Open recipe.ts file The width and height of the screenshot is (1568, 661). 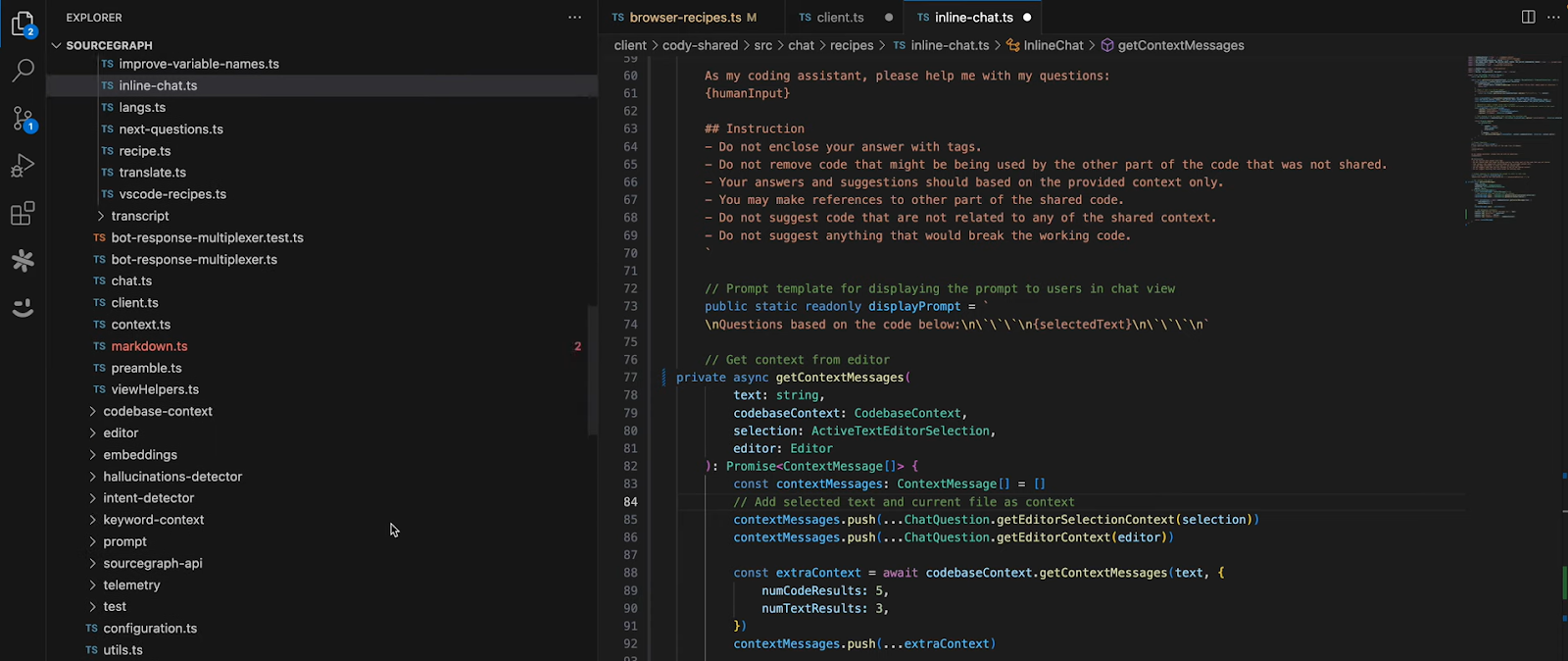pyautogui.click(x=321, y=151)
